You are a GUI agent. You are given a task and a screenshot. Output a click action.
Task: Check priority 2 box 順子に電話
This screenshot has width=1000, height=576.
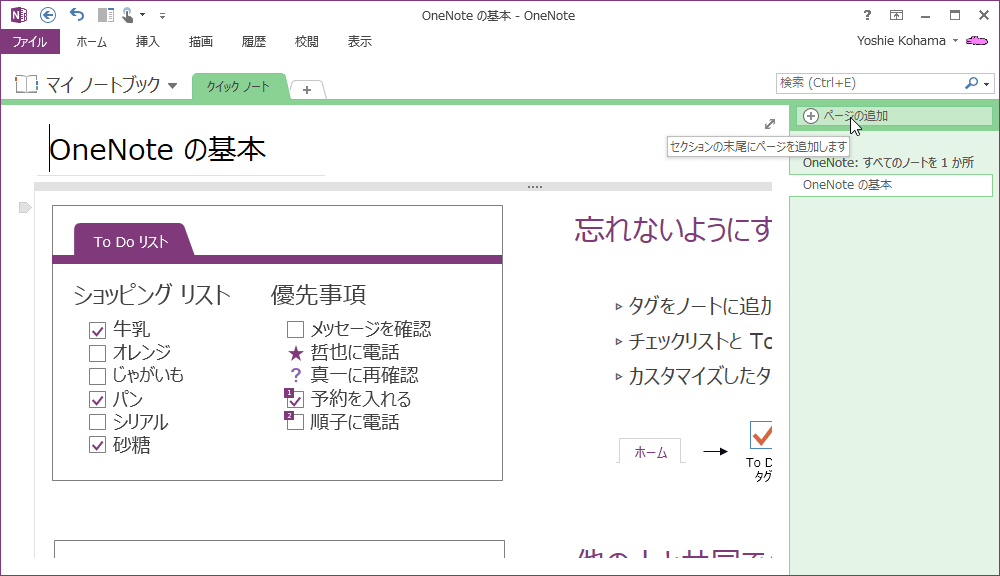[294, 422]
